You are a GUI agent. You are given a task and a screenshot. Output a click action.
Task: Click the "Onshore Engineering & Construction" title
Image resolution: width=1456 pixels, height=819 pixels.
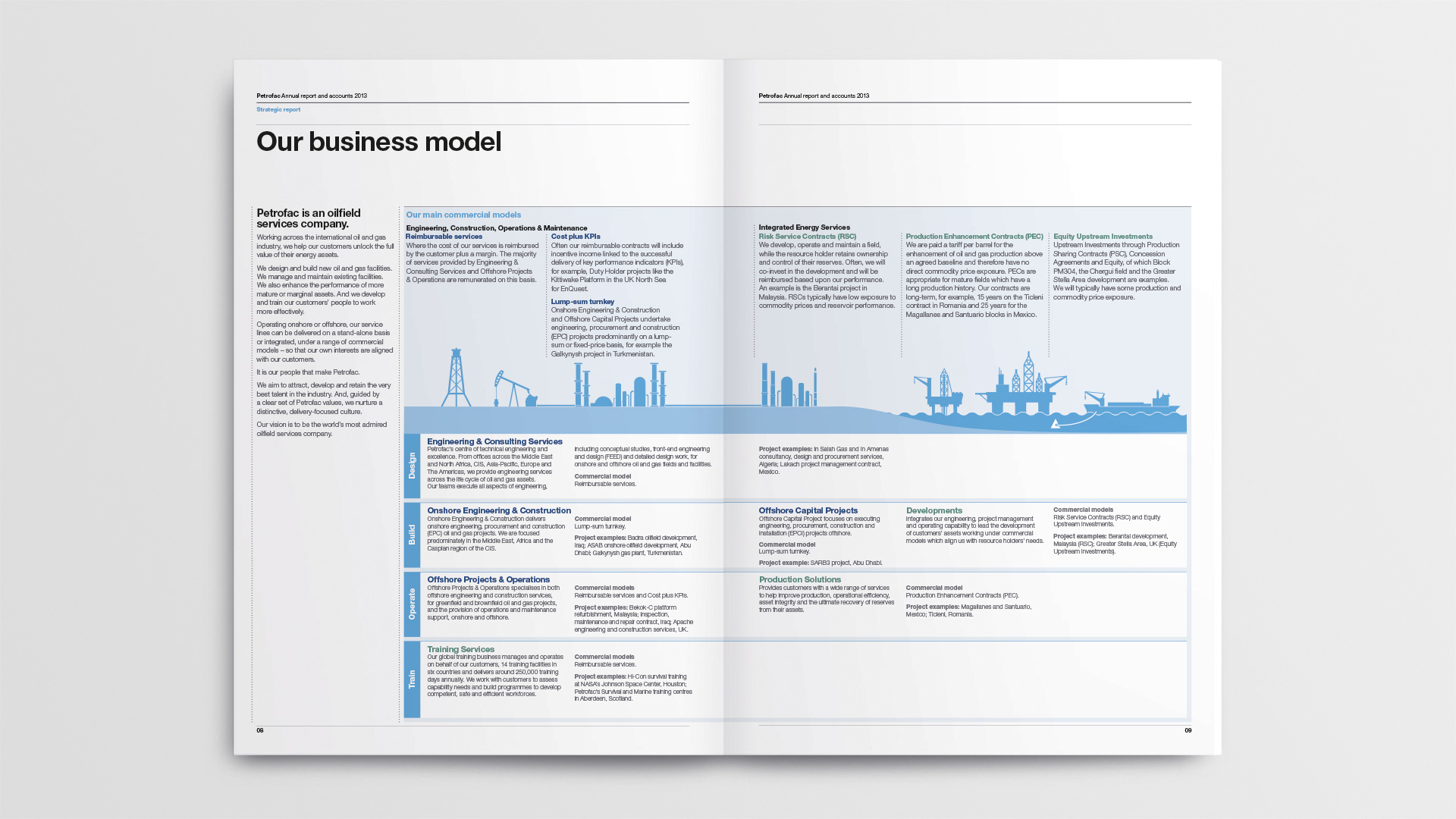pos(499,510)
